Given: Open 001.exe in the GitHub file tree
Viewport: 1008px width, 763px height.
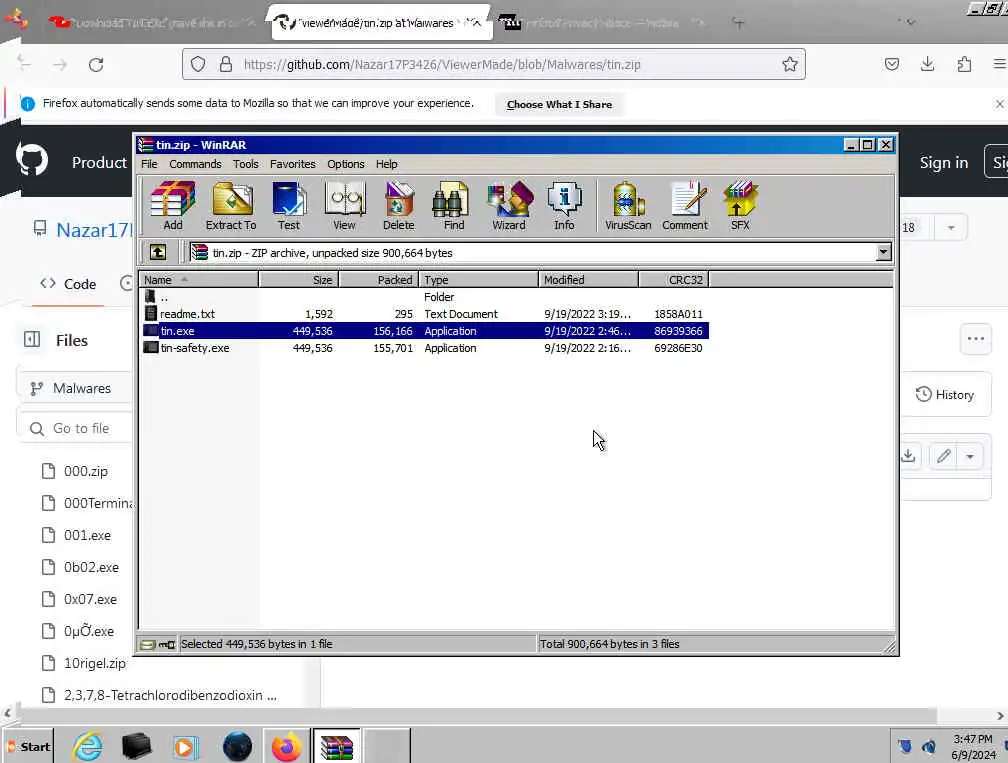Looking at the screenshot, I should point(87,535).
